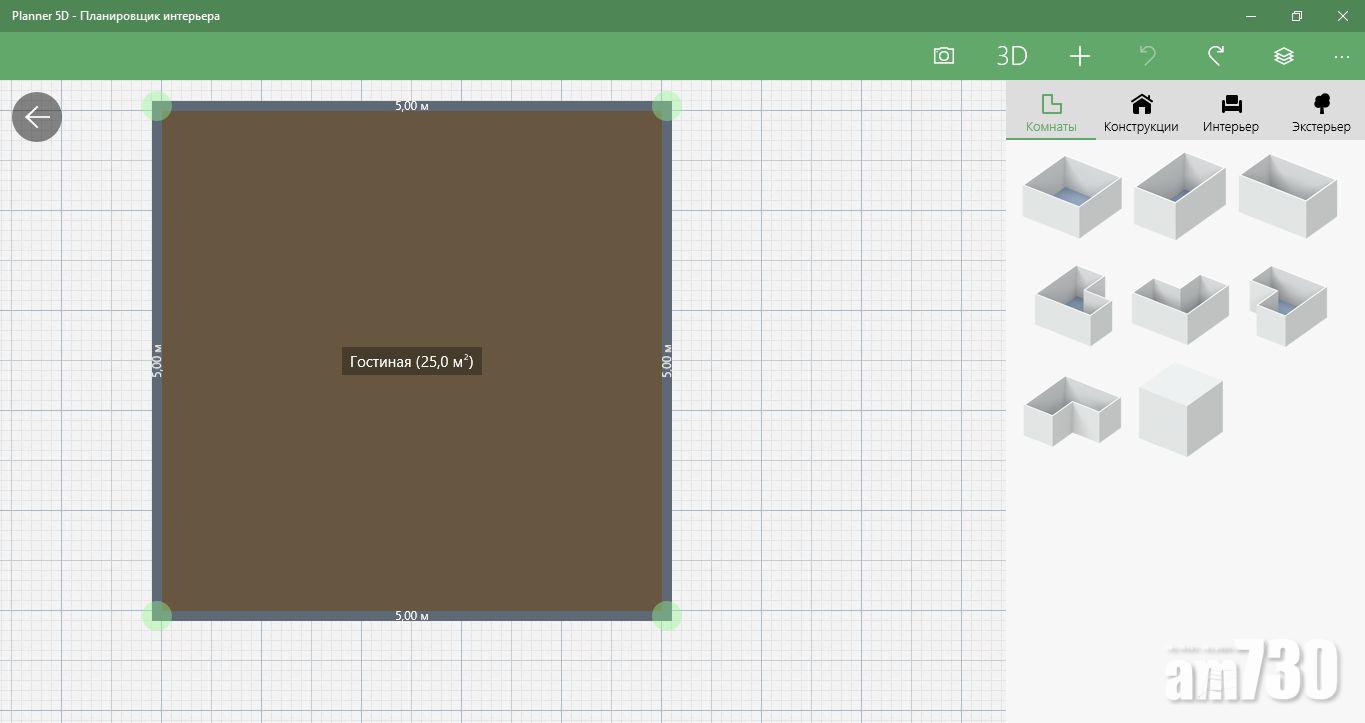Screen dimensions: 1365x723
Task: Click the top wall's 5,00 м dimension
Action: click(x=411, y=106)
